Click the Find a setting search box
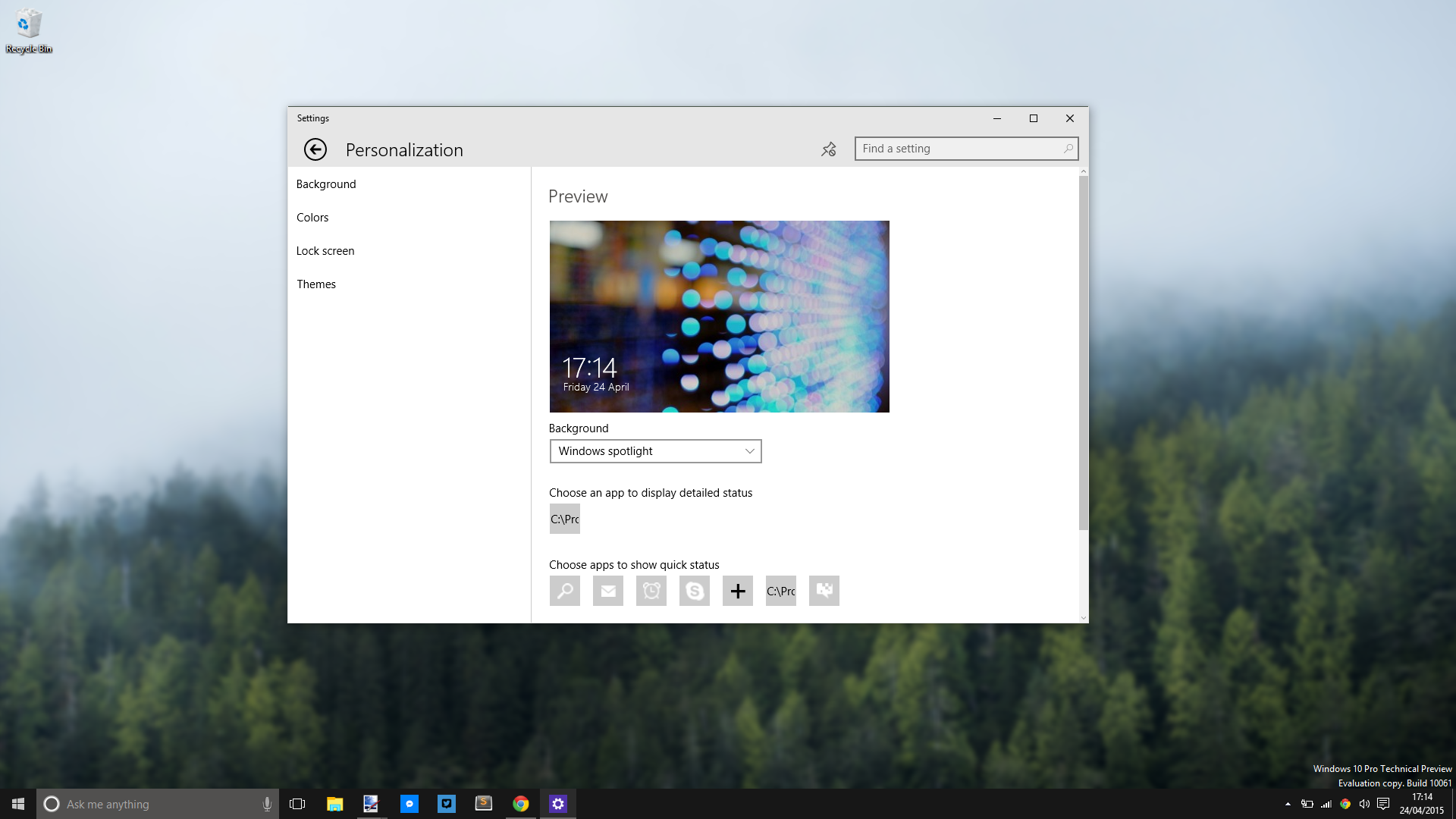1456x819 pixels. 959,149
